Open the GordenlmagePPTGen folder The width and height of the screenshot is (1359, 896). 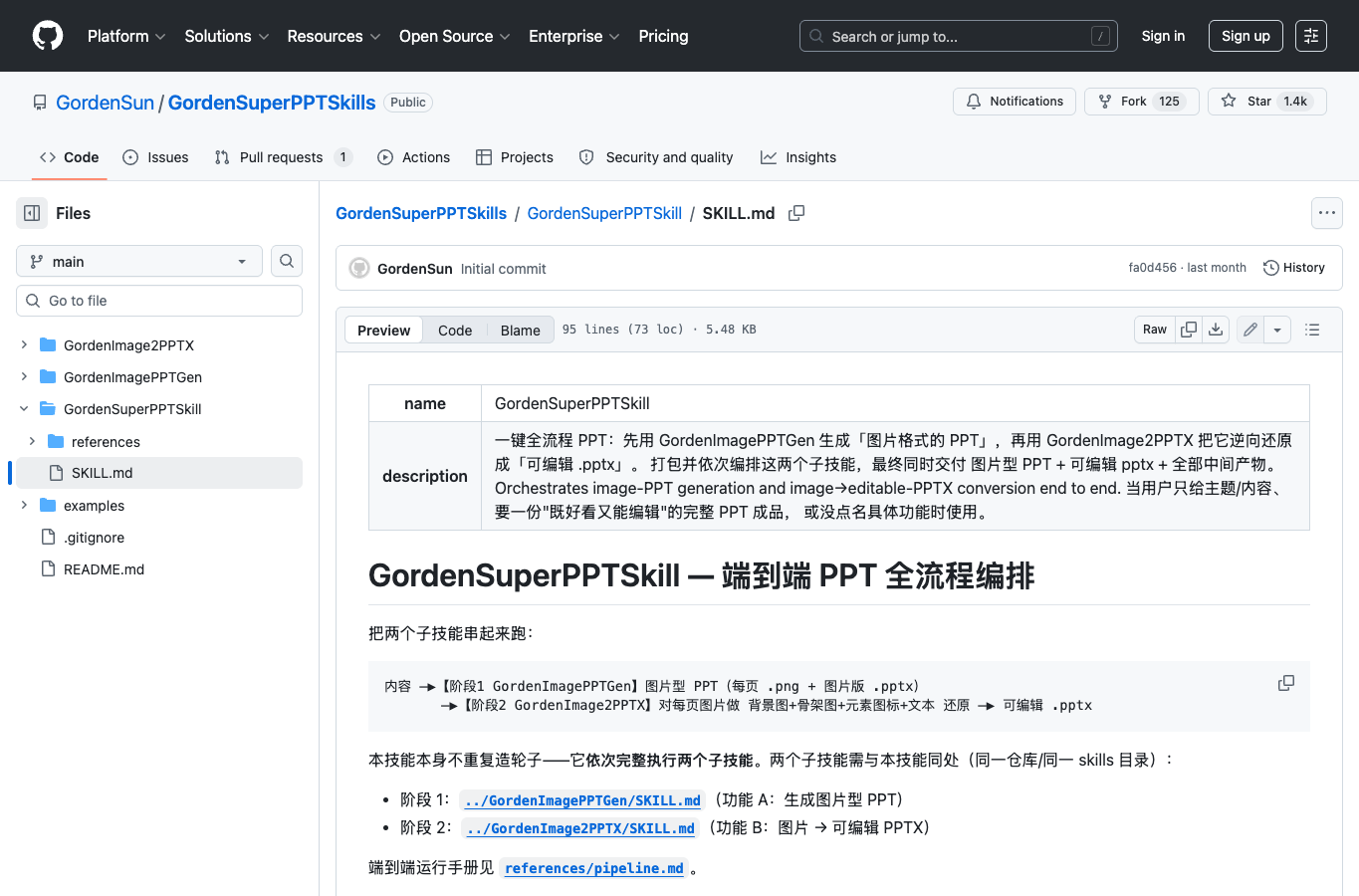(x=132, y=377)
